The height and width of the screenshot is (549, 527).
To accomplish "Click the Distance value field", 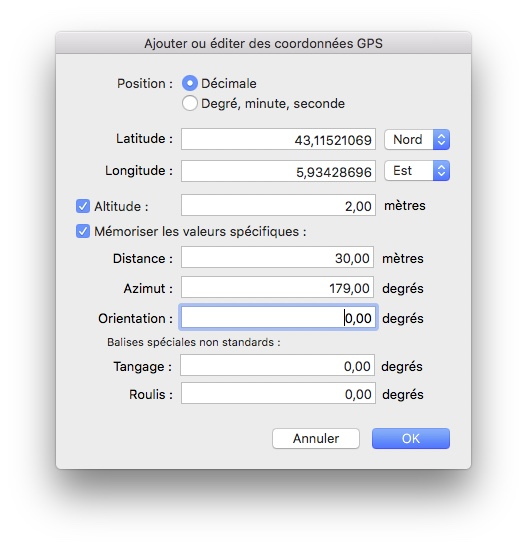I will tap(277, 258).
